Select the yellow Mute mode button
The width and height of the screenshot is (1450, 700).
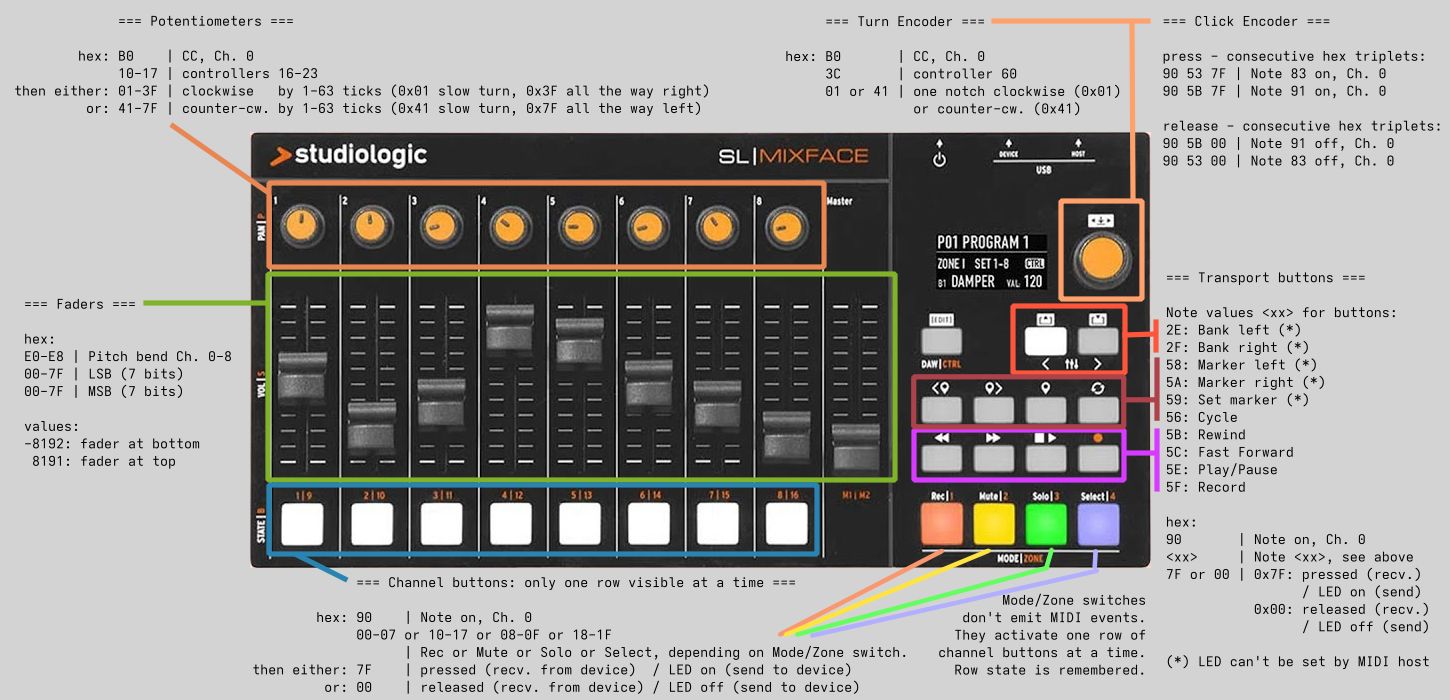[993, 524]
